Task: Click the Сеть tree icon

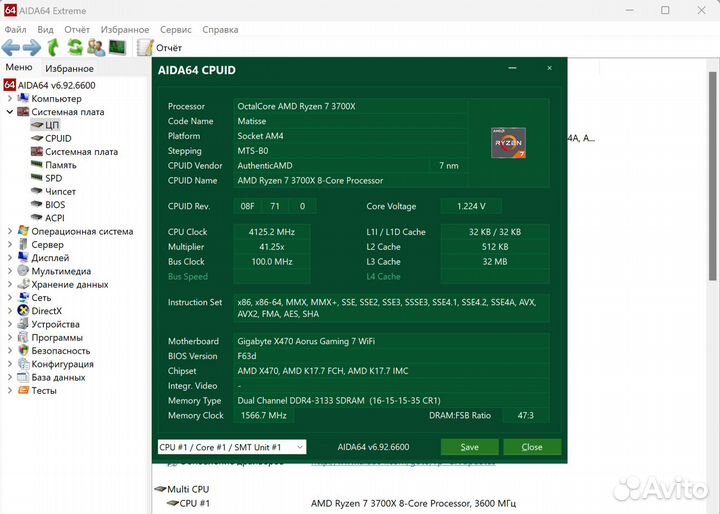Action: pyautogui.click(x=23, y=298)
